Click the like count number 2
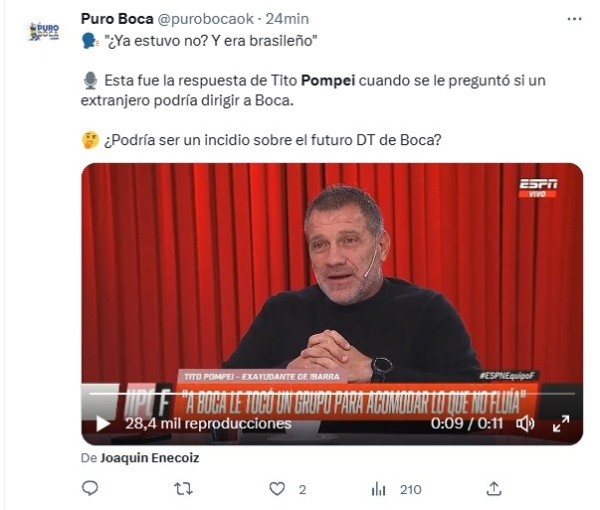Image resolution: width=600 pixels, height=510 pixels. (x=302, y=490)
